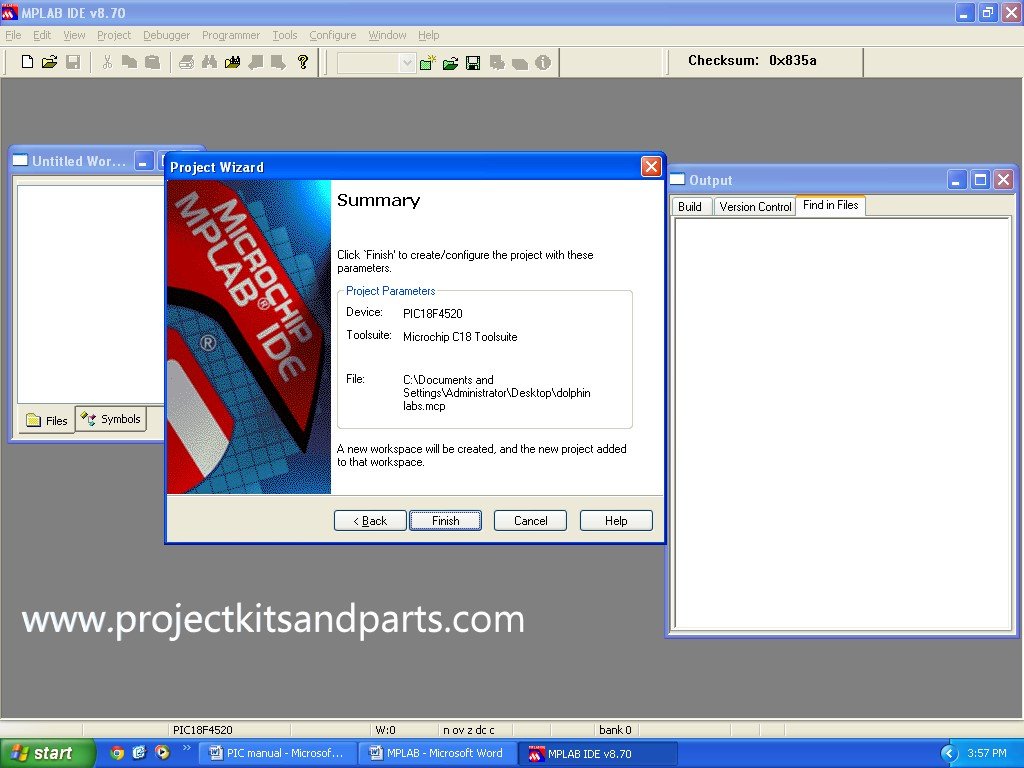Switch to the Version Control tab
The width and height of the screenshot is (1024, 768).
(x=755, y=206)
